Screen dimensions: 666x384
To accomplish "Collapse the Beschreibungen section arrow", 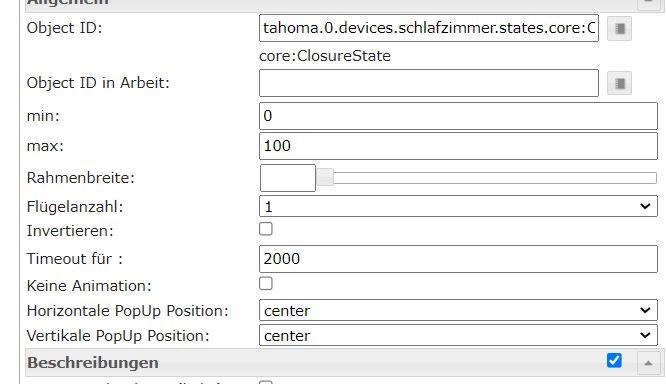I will (648, 363).
